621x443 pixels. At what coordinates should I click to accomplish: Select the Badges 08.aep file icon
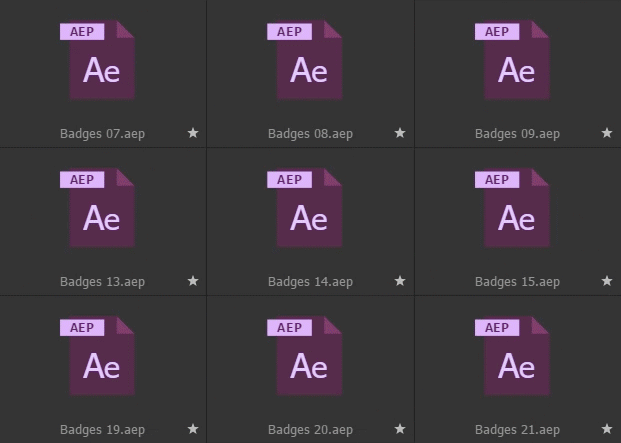[309, 62]
